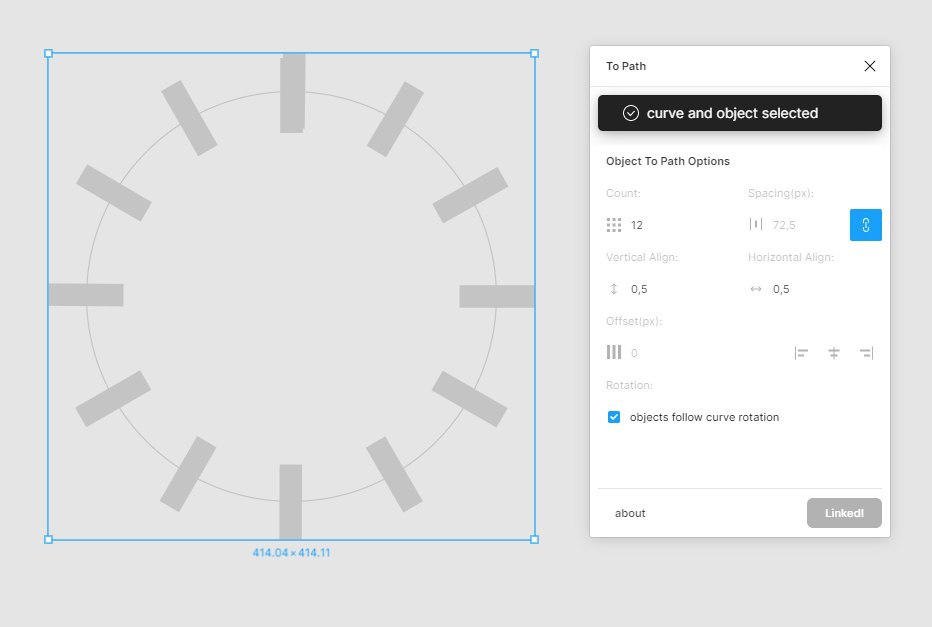Edit the Count value 12
Viewport: 932px width, 627px height.
[637, 225]
